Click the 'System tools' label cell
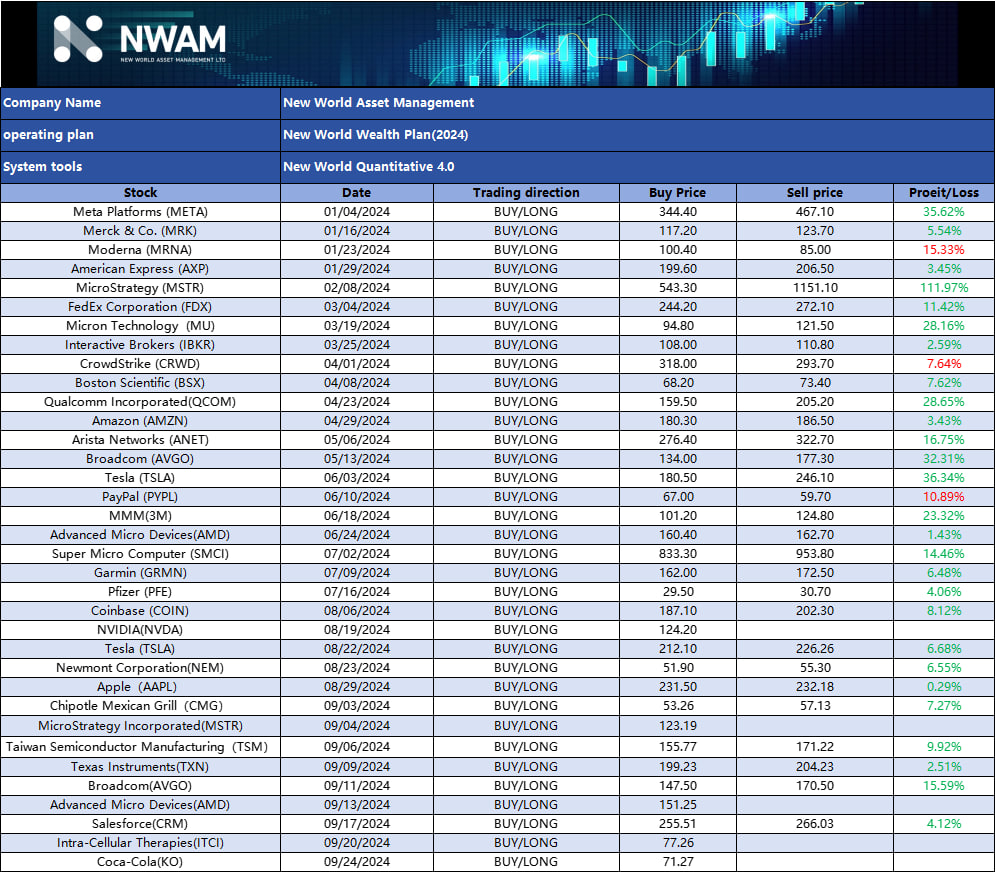The height and width of the screenshot is (872, 995). (140, 167)
